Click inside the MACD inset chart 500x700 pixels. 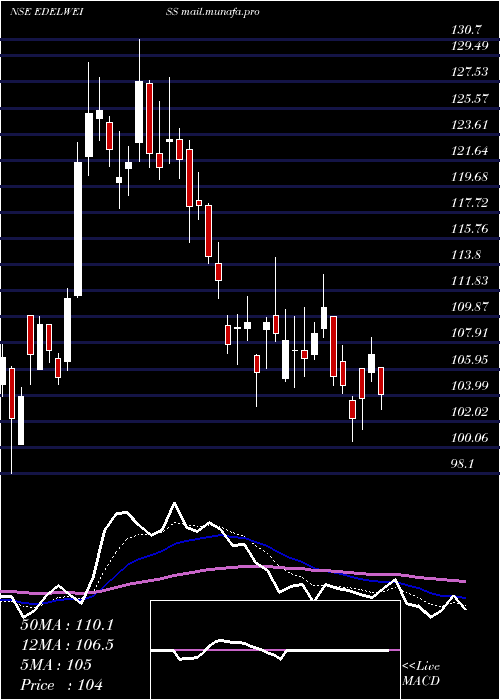275,650
